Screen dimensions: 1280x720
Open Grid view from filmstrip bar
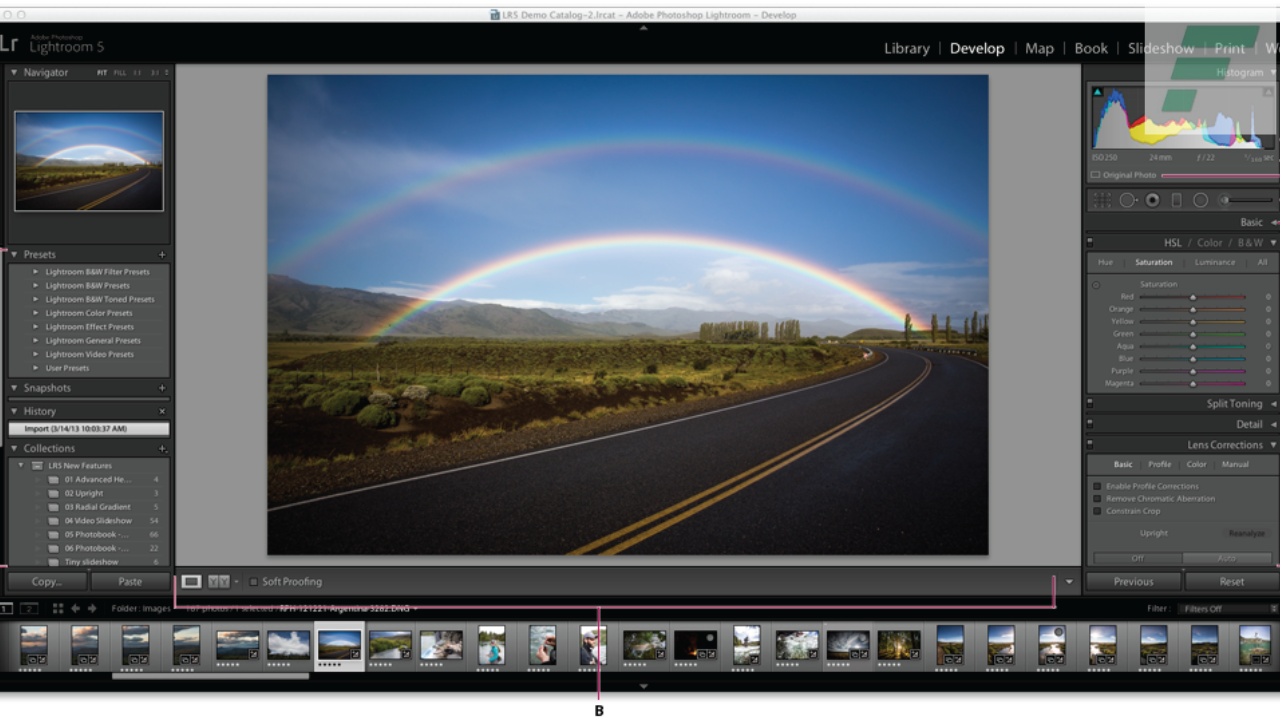58,608
